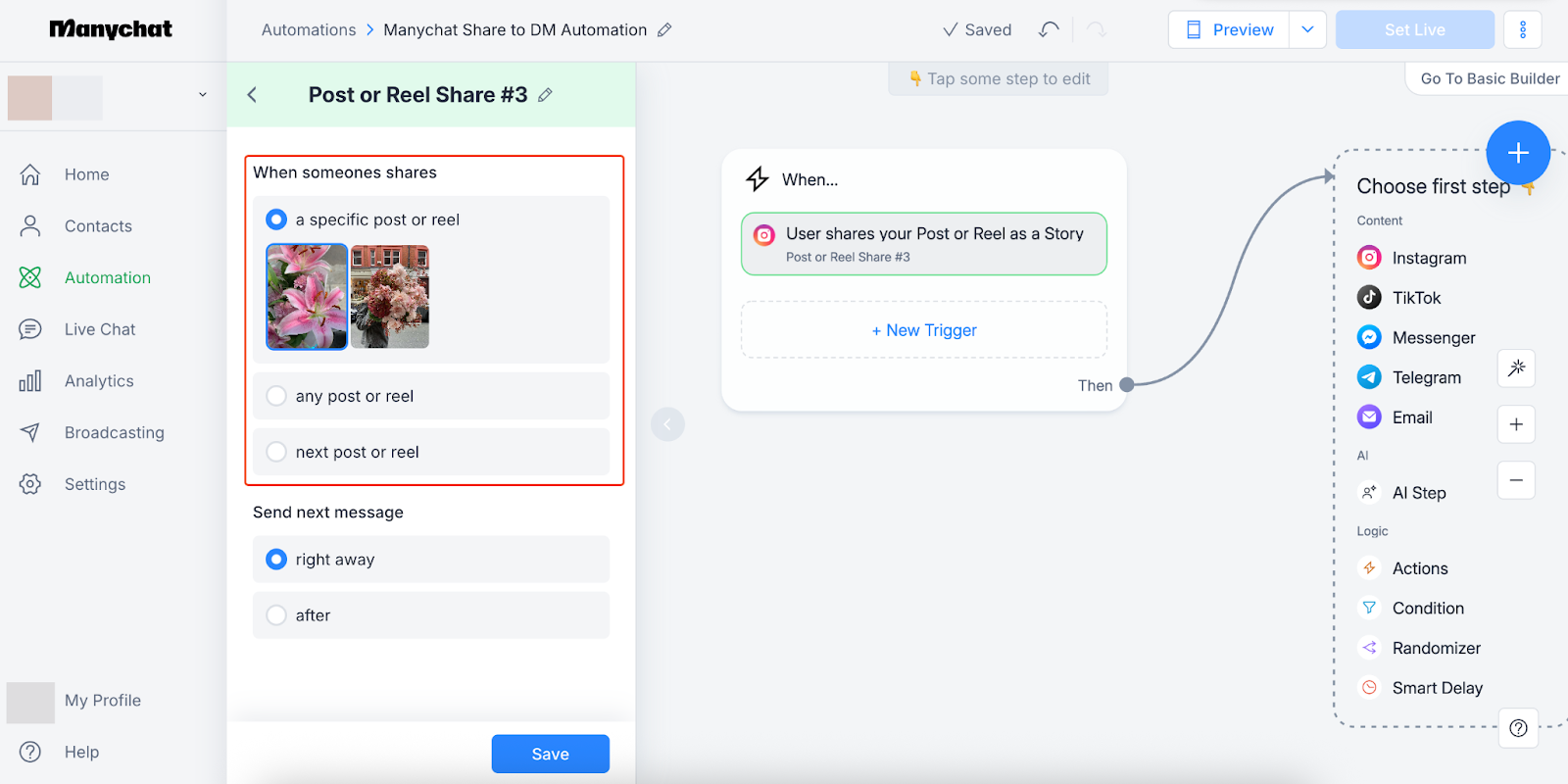Go back with the left arrow icon
This screenshot has height=784, width=1568.
pos(252,95)
